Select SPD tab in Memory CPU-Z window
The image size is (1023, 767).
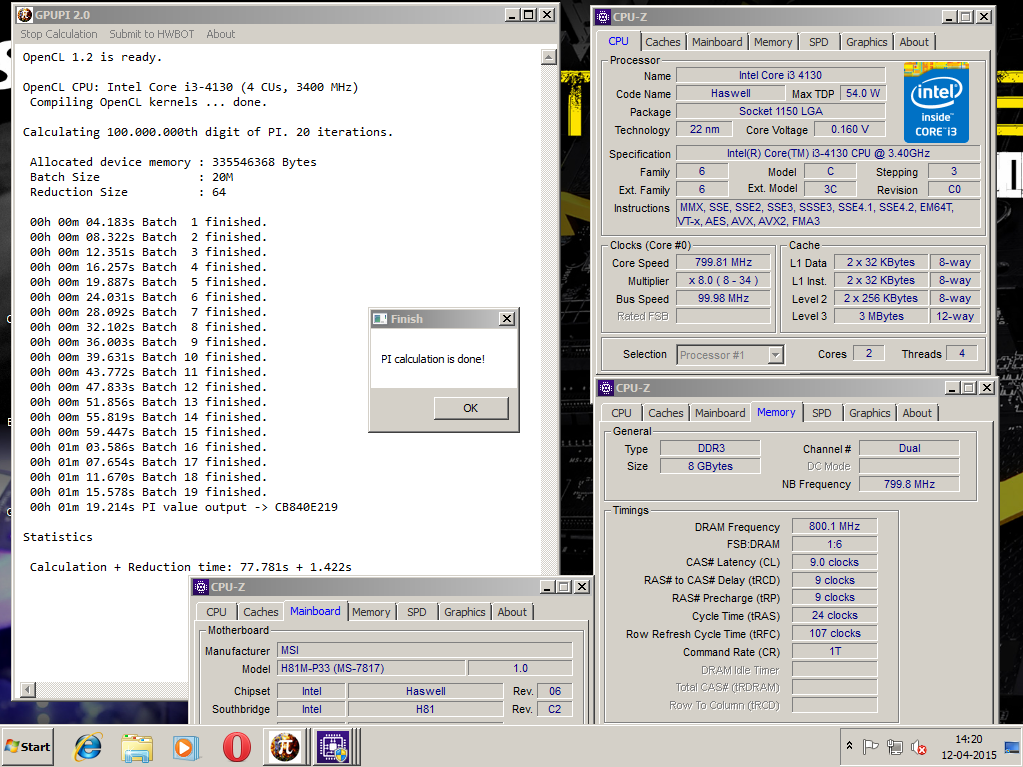pyautogui.click(x=822, y=413)
